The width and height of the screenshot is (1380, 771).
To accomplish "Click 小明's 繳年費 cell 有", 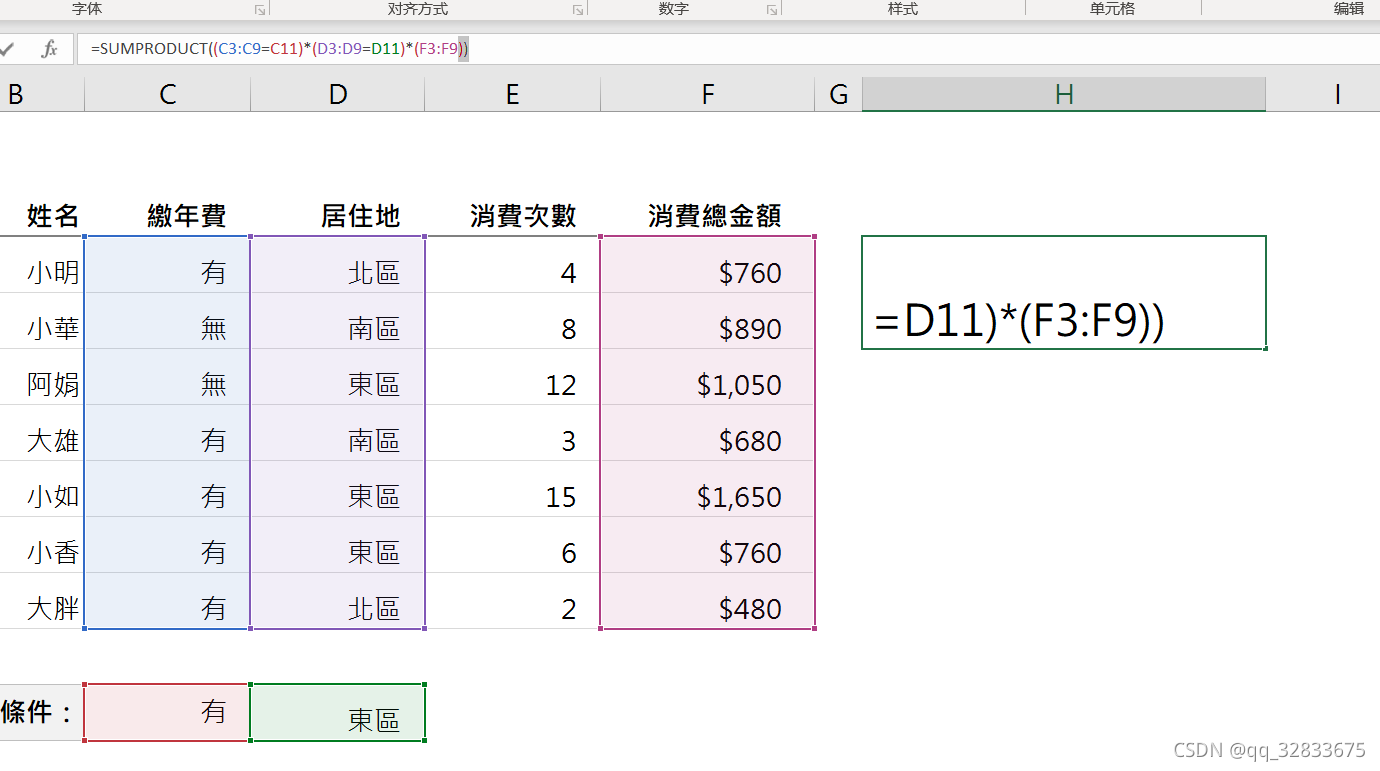I will [x=168, y=265].
